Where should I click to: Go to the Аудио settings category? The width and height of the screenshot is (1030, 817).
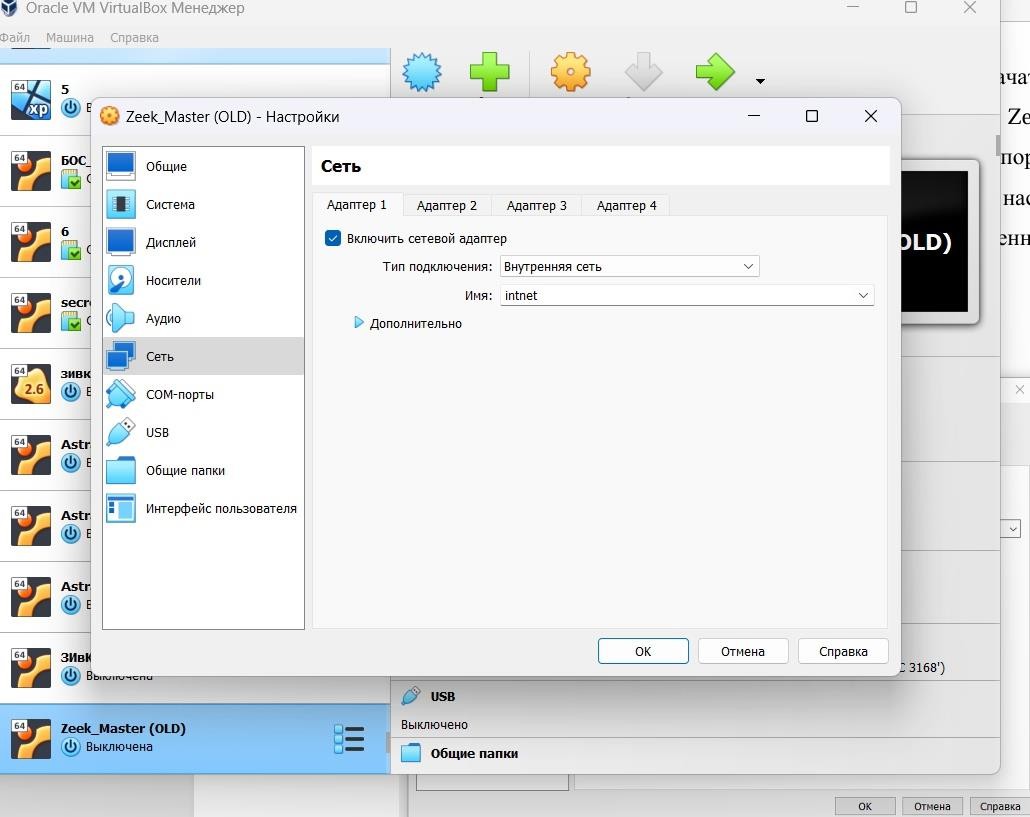click(x=203, y=319)
